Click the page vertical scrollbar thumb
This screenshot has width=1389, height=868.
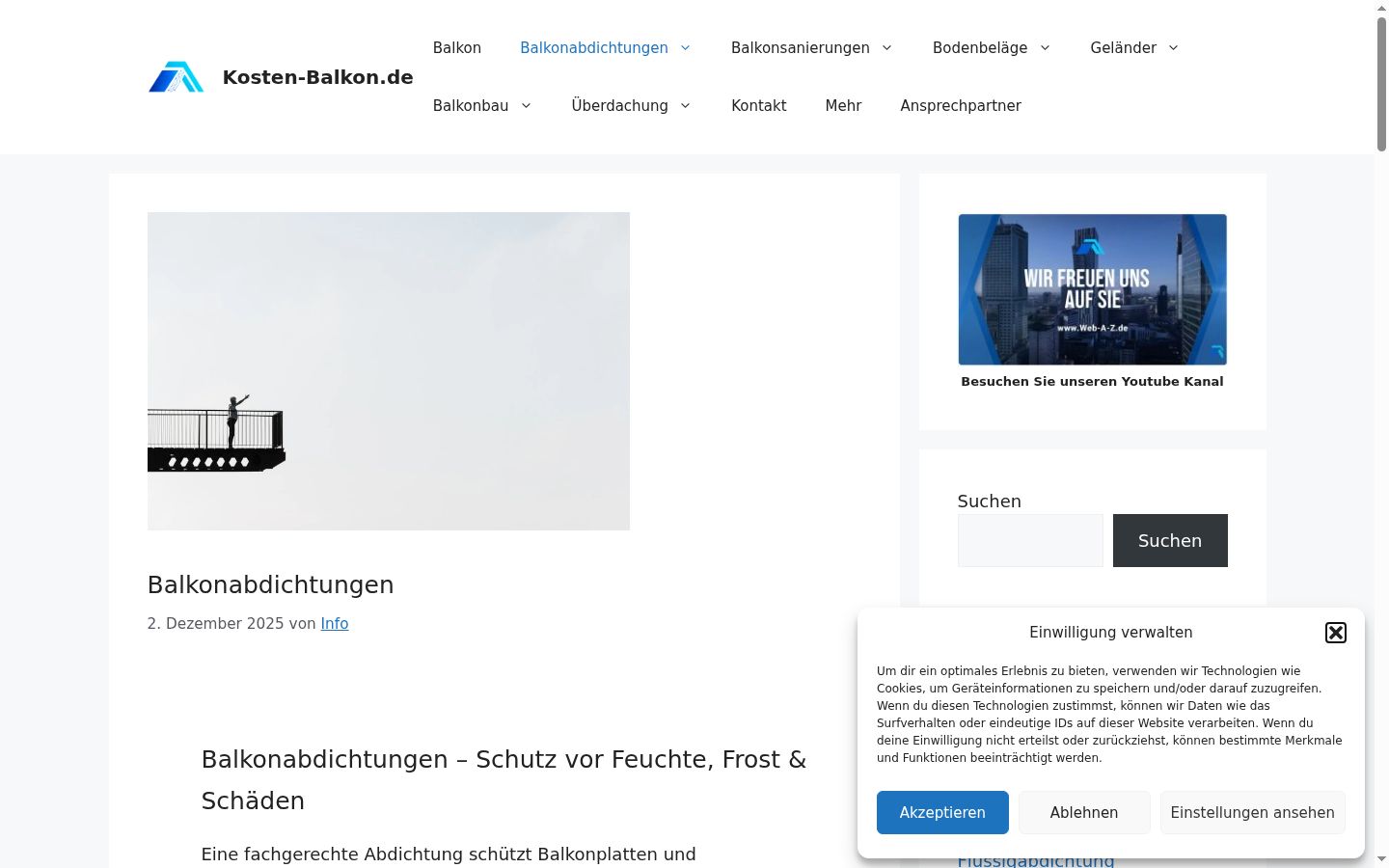pos(1381,85)
